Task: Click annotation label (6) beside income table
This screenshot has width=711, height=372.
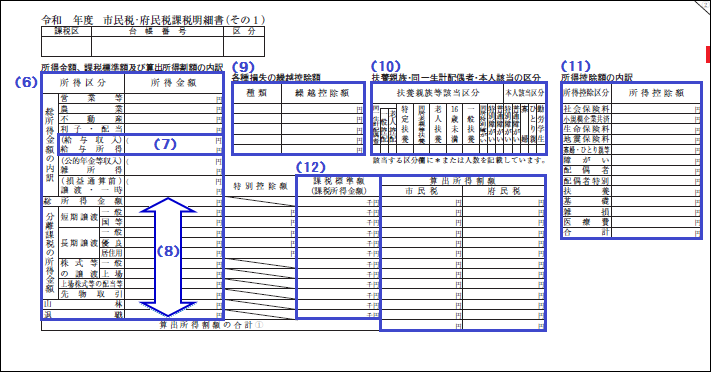Action: point(25,82)
